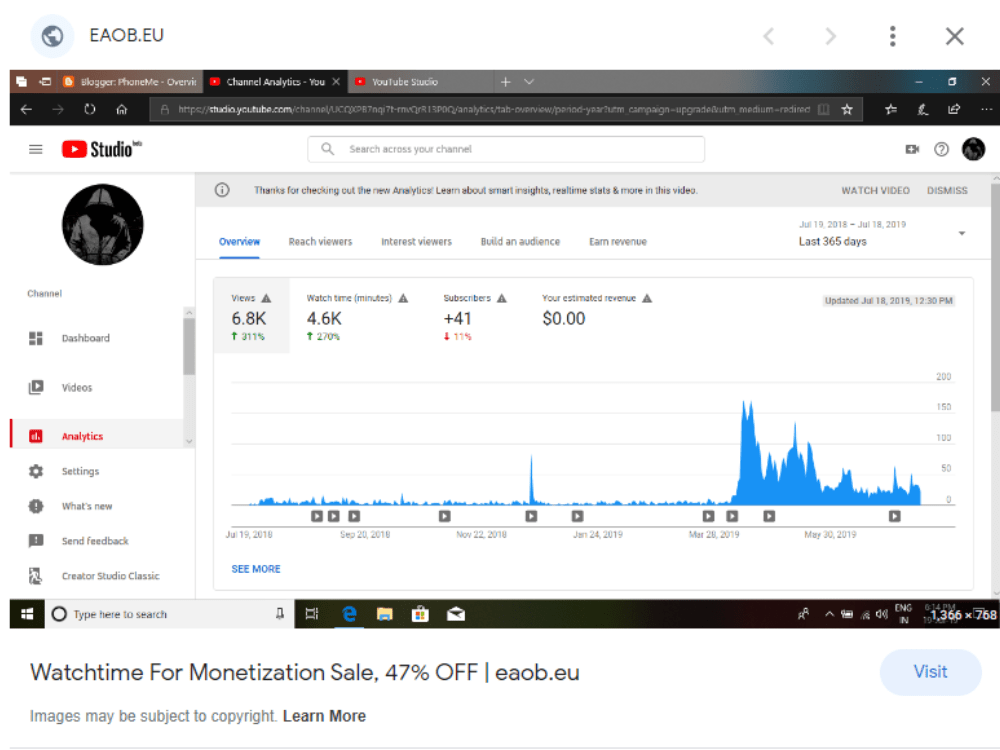Add page to favorites with star icon

tap(847, 109)
